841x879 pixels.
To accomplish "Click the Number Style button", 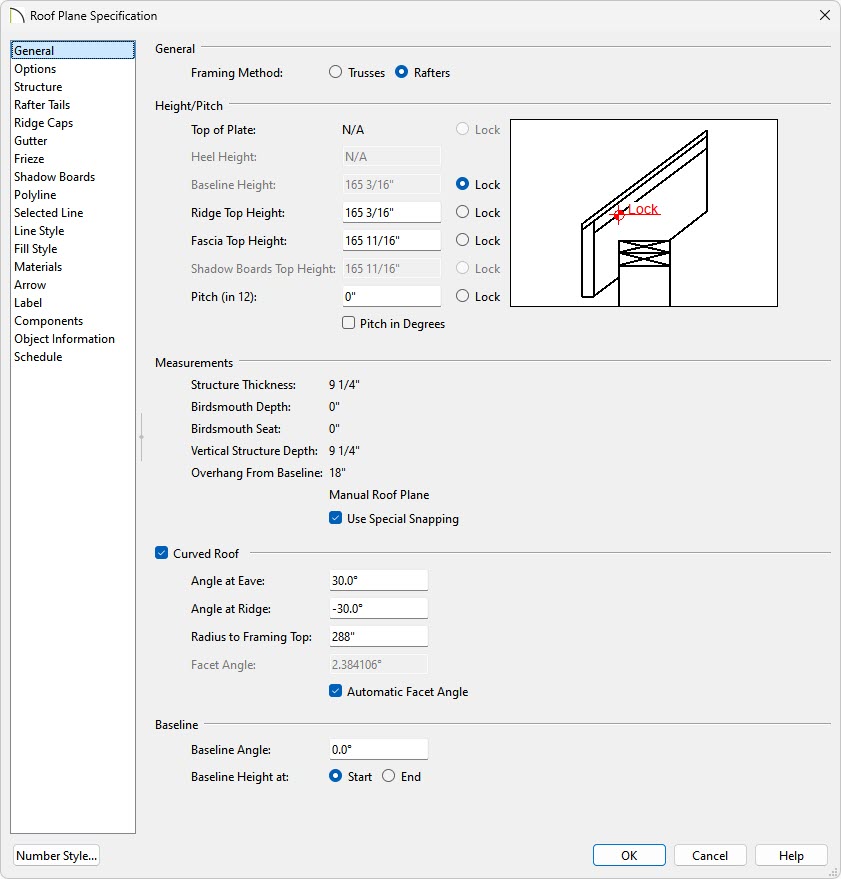I will click(x=56, y=855).
